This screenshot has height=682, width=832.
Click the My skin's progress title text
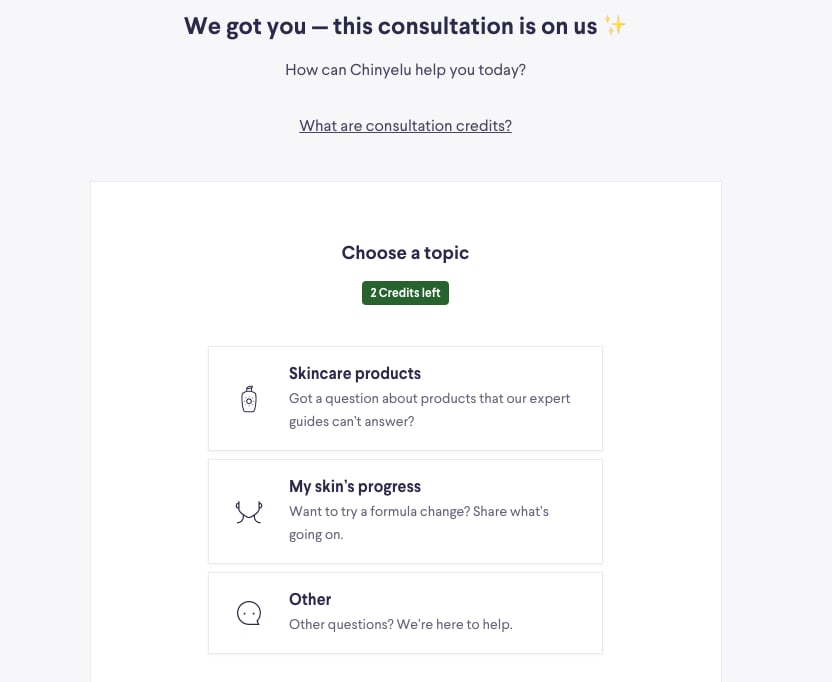pyautogui.click(x=355, y=486)
